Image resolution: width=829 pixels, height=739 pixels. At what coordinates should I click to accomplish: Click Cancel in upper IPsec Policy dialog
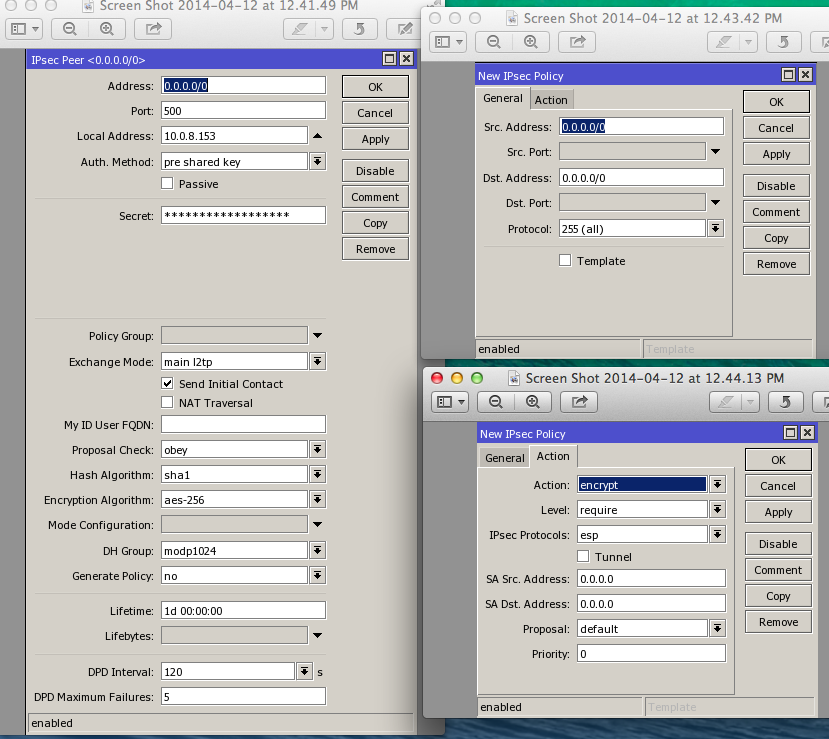[776, 128]
